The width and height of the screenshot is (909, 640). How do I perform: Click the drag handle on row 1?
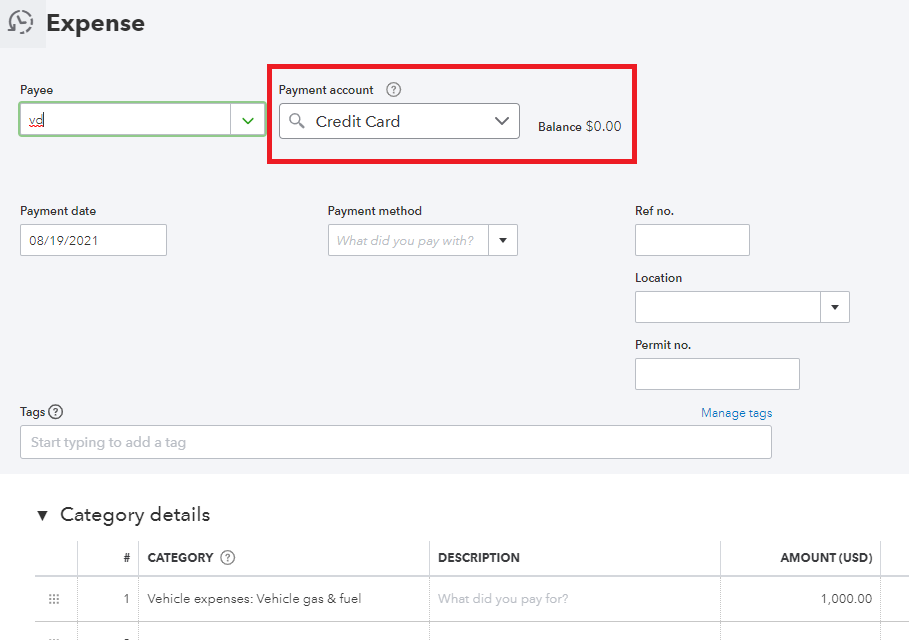54,599
